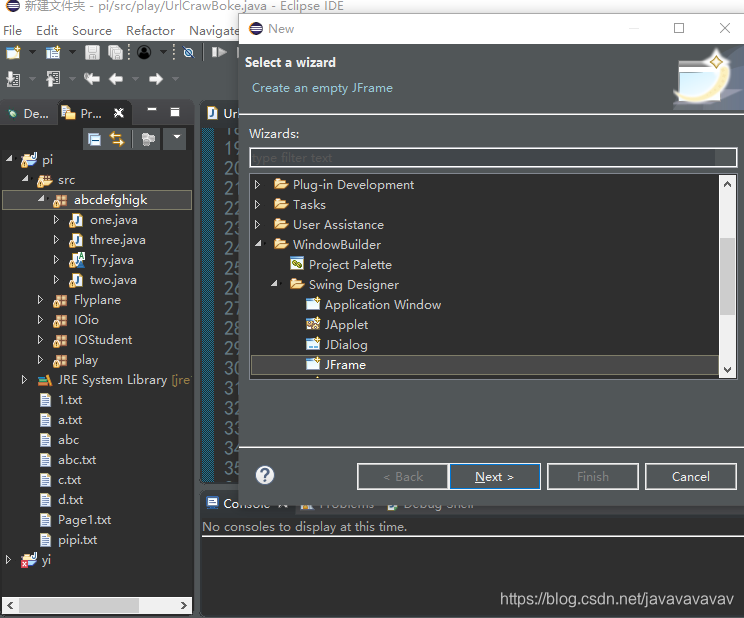This screenshot has width=744, height=618.
Task: Maximize the Package Explorer view
Action: pyautogui.click(x=175, y=112)
